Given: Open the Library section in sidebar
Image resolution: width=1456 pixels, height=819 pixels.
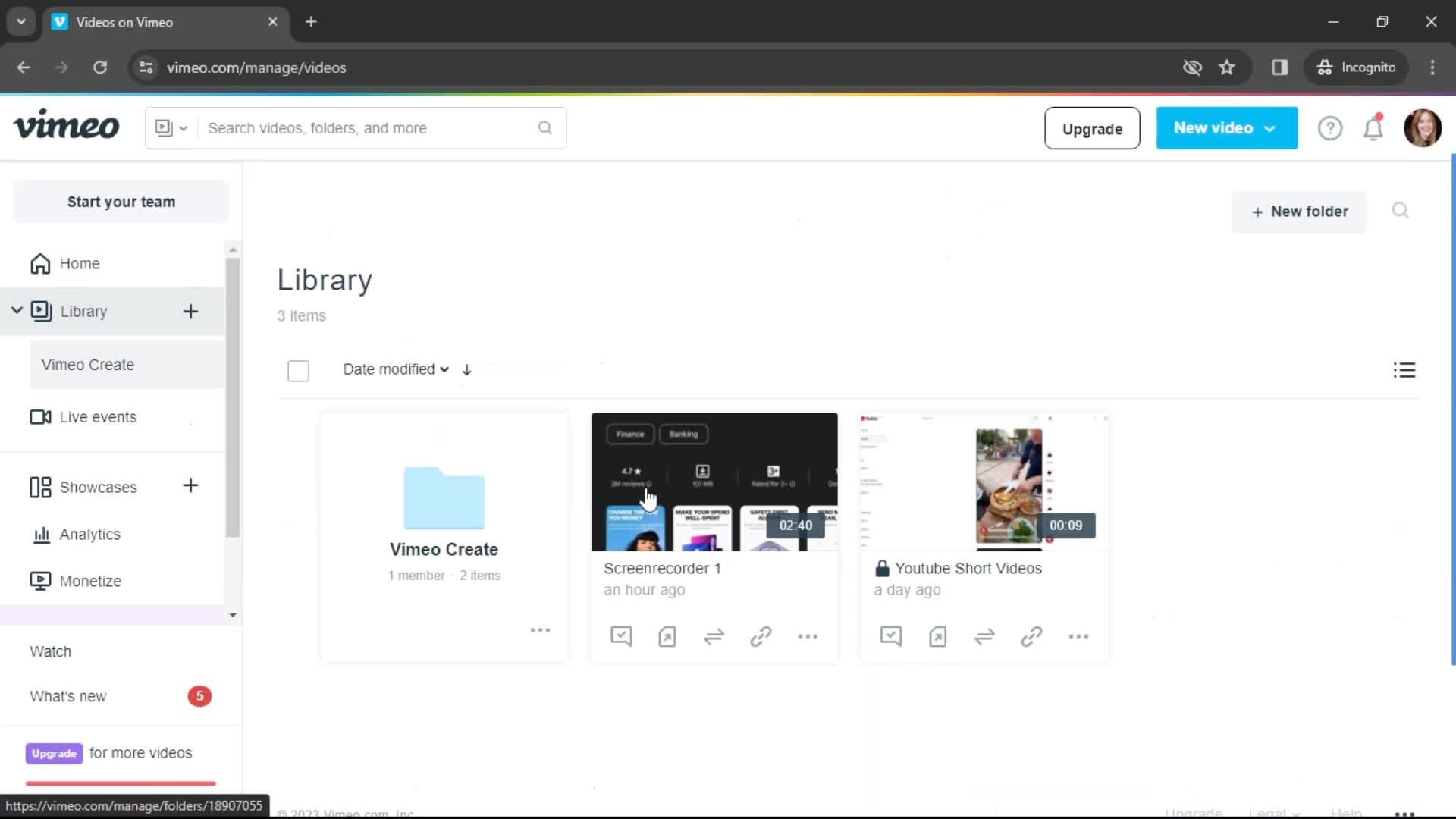Looking at the screenshot, I should pos(83,311).
